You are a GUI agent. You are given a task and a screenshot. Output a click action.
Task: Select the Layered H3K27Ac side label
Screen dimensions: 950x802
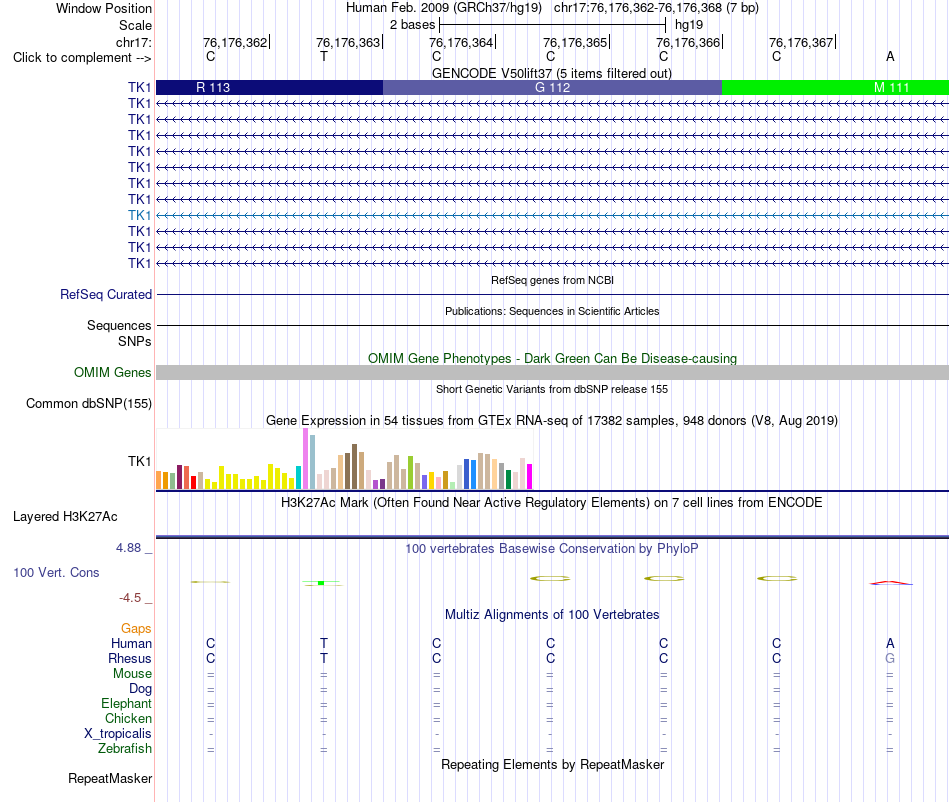coord(65,517)
